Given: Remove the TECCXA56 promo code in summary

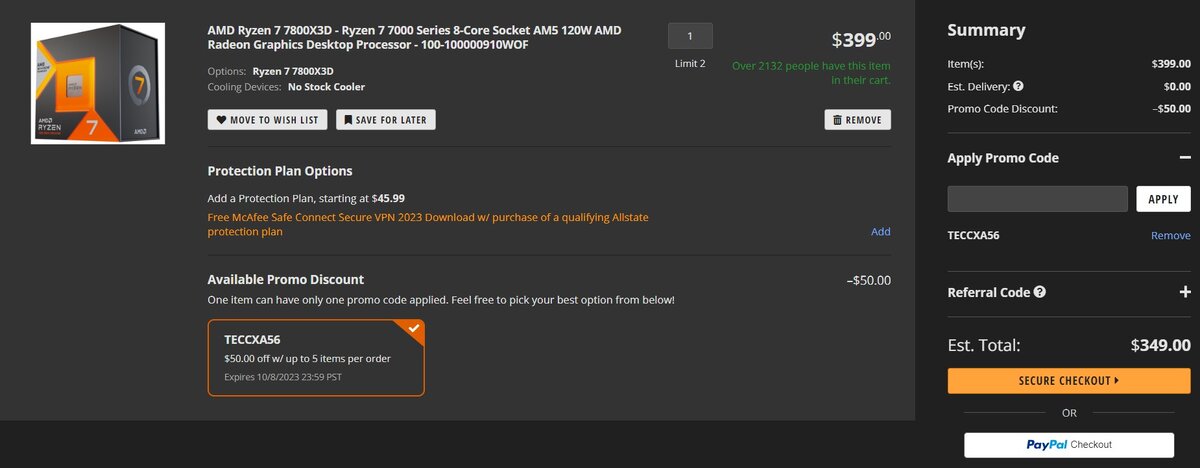Looking at the screenshot, I should [1170, 236].
